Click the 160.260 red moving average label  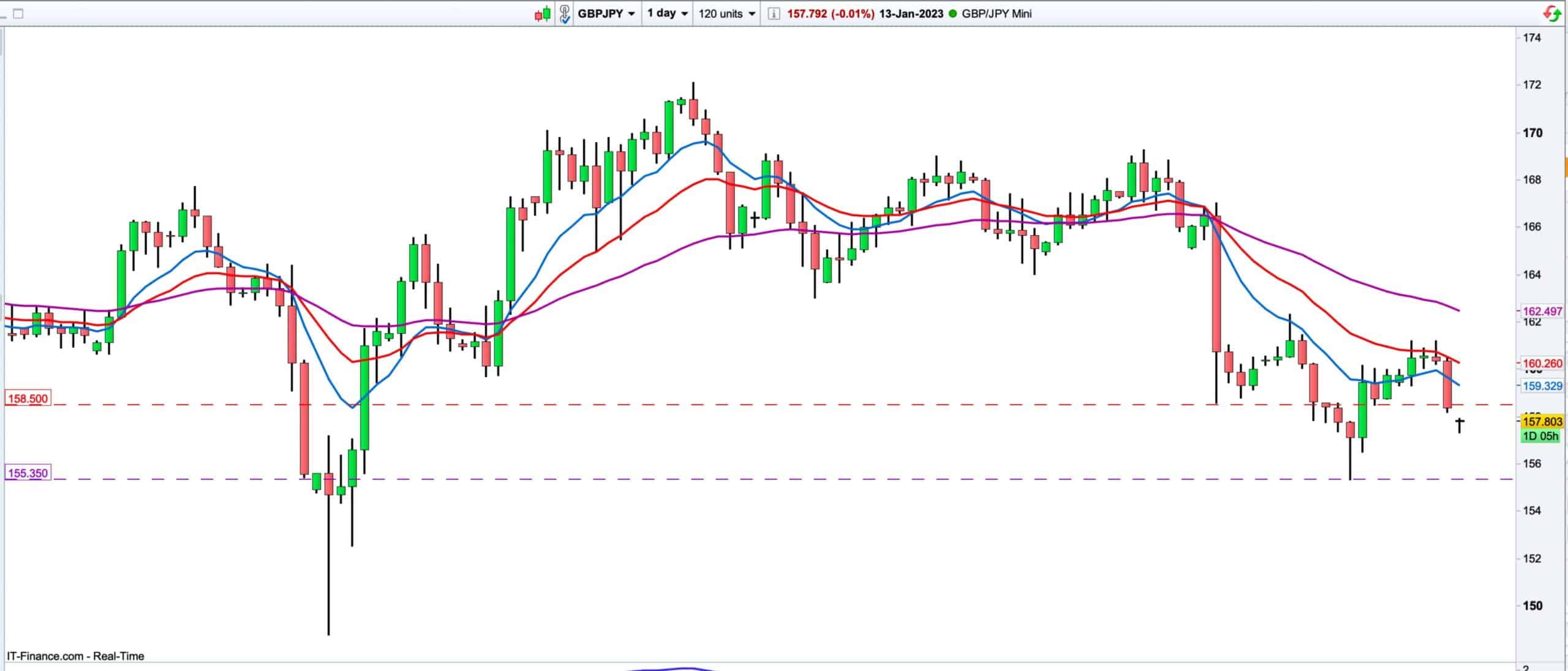[1542, 364]
